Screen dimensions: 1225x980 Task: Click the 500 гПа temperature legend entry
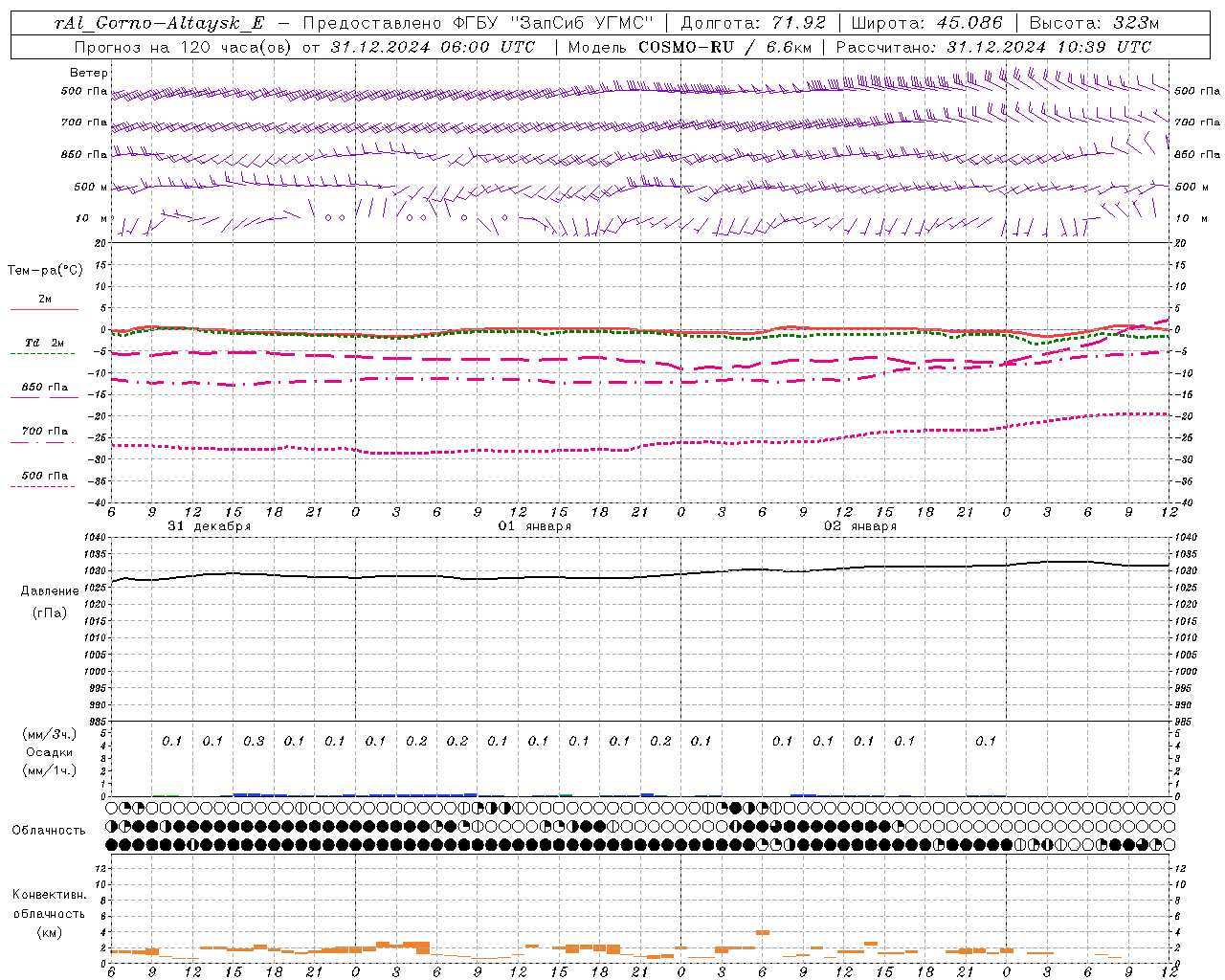point(45,476)
